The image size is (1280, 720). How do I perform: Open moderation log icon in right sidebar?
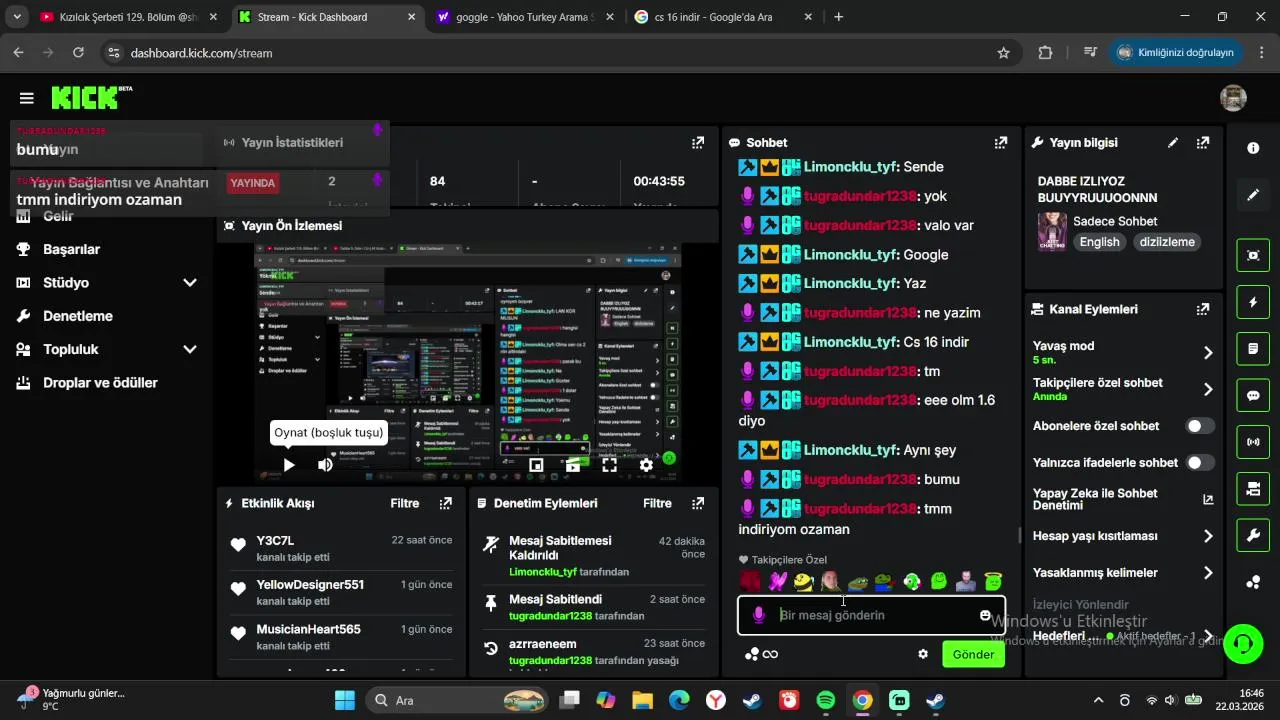pos(1253,349)
